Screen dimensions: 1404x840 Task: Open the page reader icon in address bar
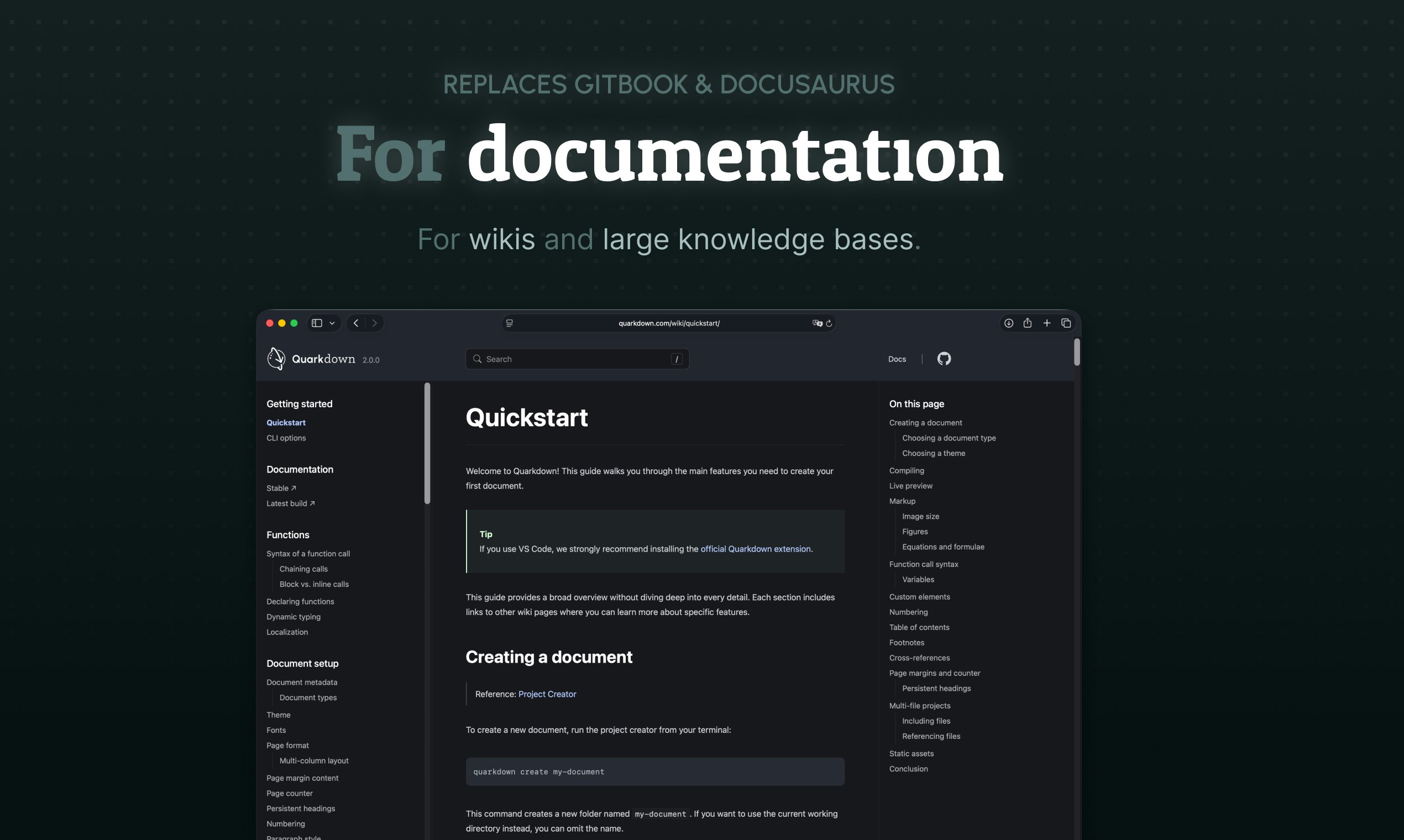510,323
